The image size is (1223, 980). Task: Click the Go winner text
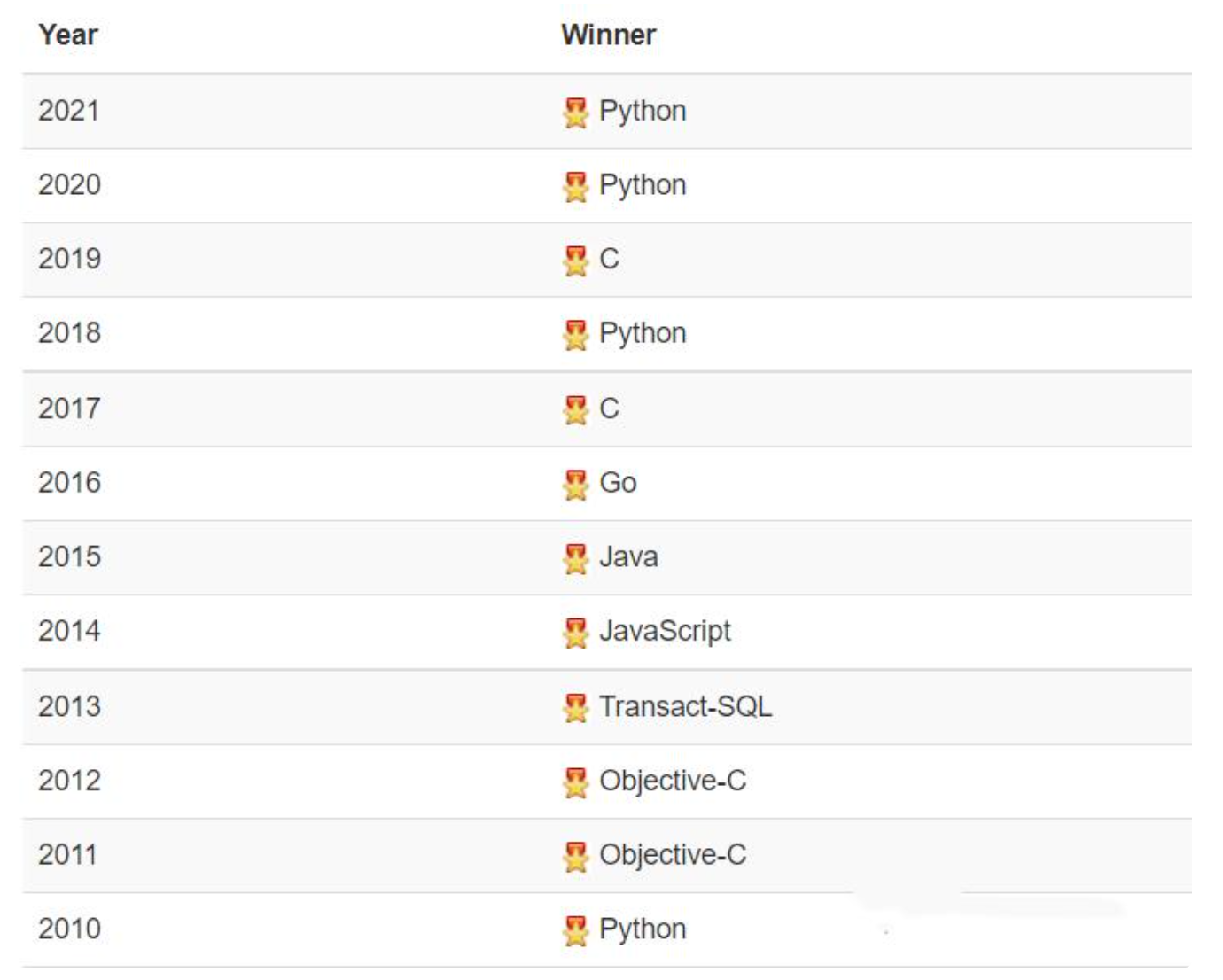[618, 483]
